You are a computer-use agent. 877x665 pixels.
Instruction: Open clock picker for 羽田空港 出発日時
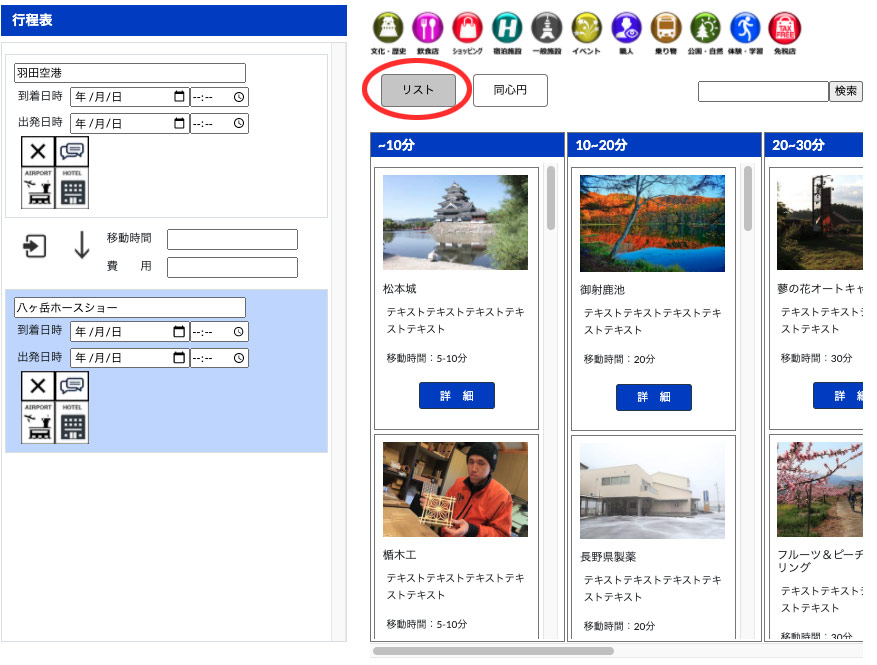click(239, 123)
